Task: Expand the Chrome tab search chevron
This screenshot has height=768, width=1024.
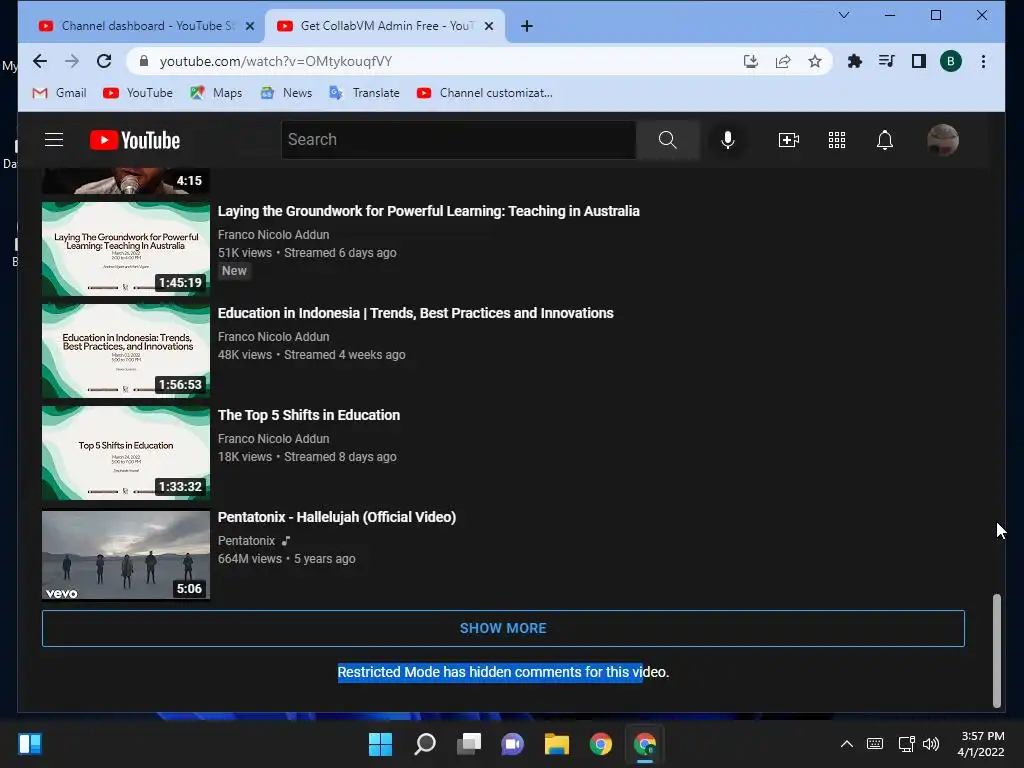Action: [x=843, y=15]
